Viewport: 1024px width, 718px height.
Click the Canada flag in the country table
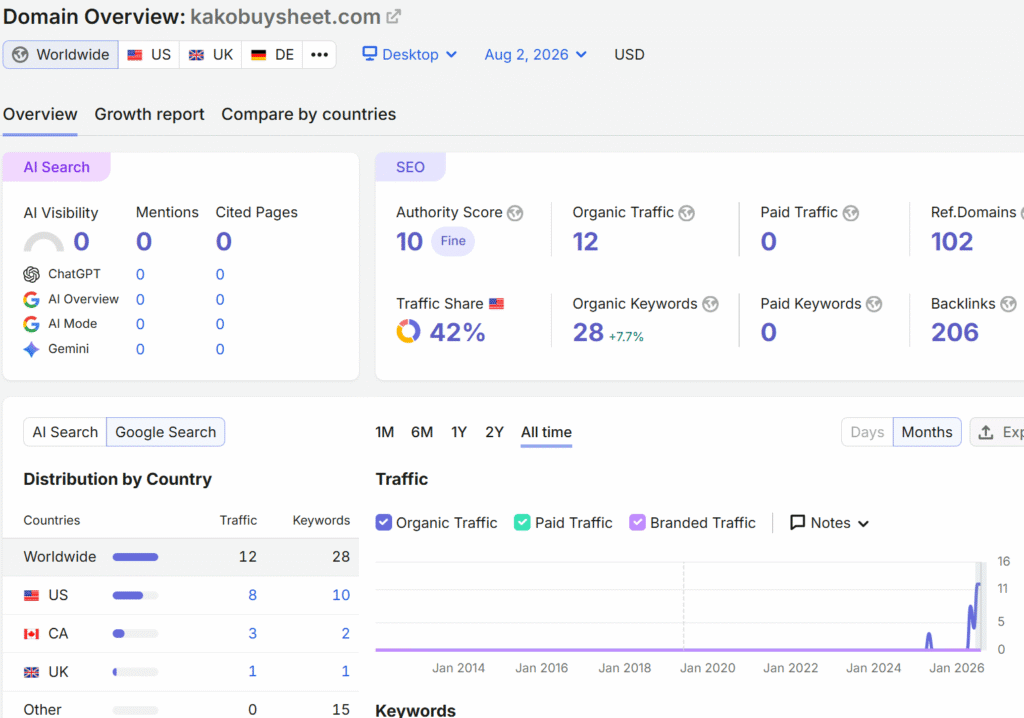pyautogui.click(x=31, y=634)
